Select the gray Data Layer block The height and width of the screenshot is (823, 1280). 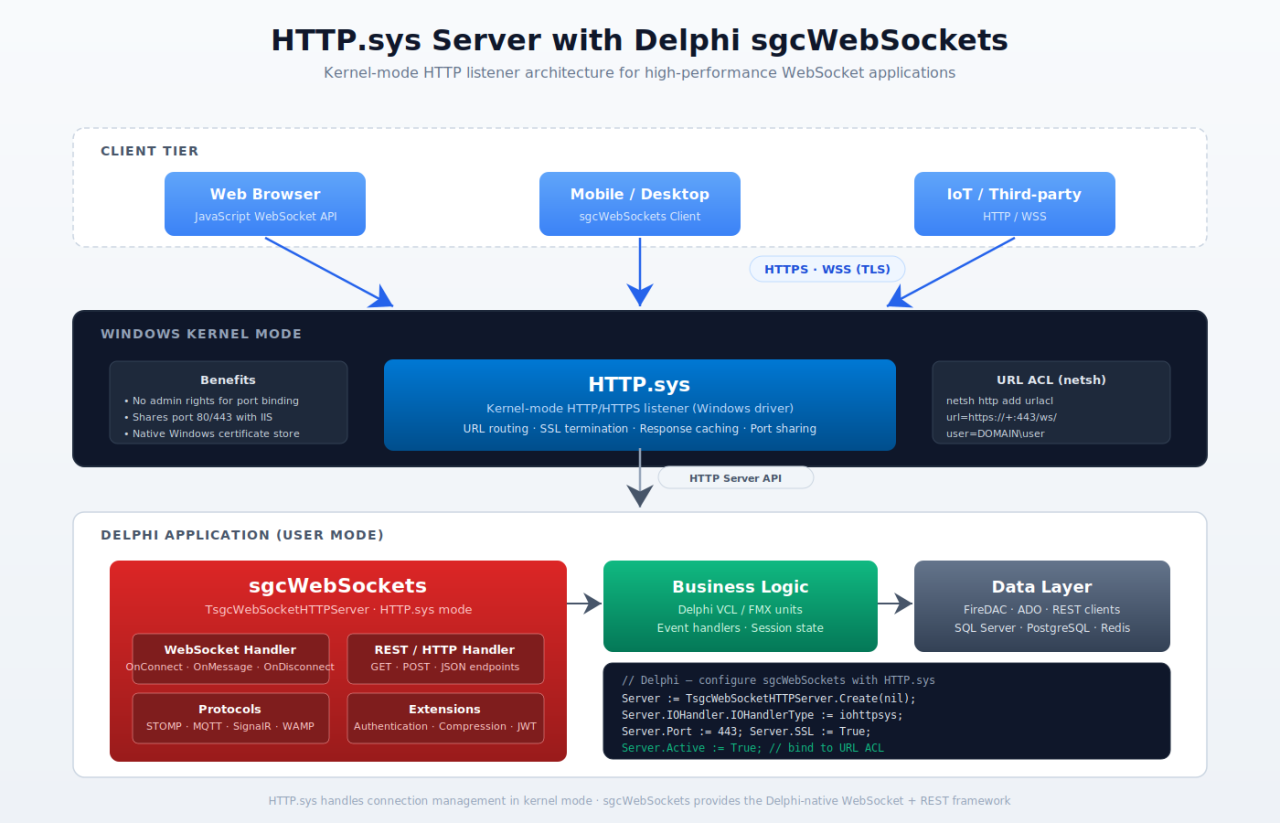click(x=1041, y=606)
